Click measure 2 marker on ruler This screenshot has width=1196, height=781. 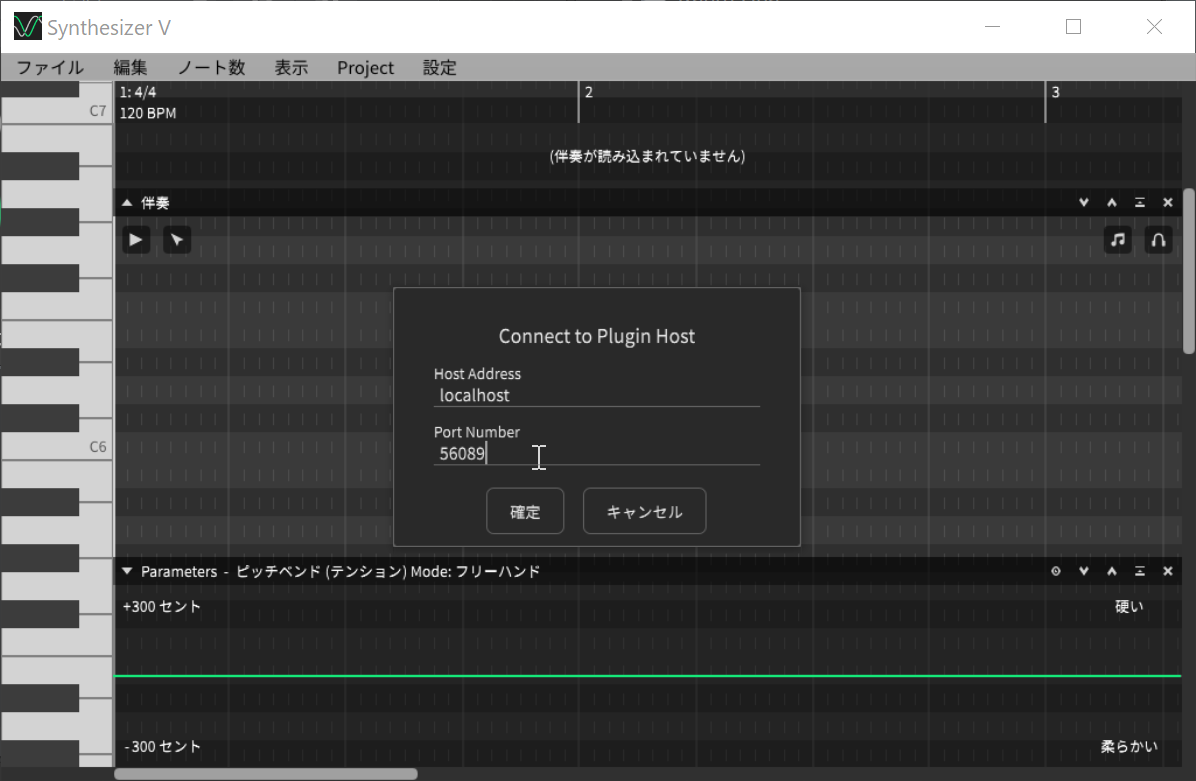588,92
